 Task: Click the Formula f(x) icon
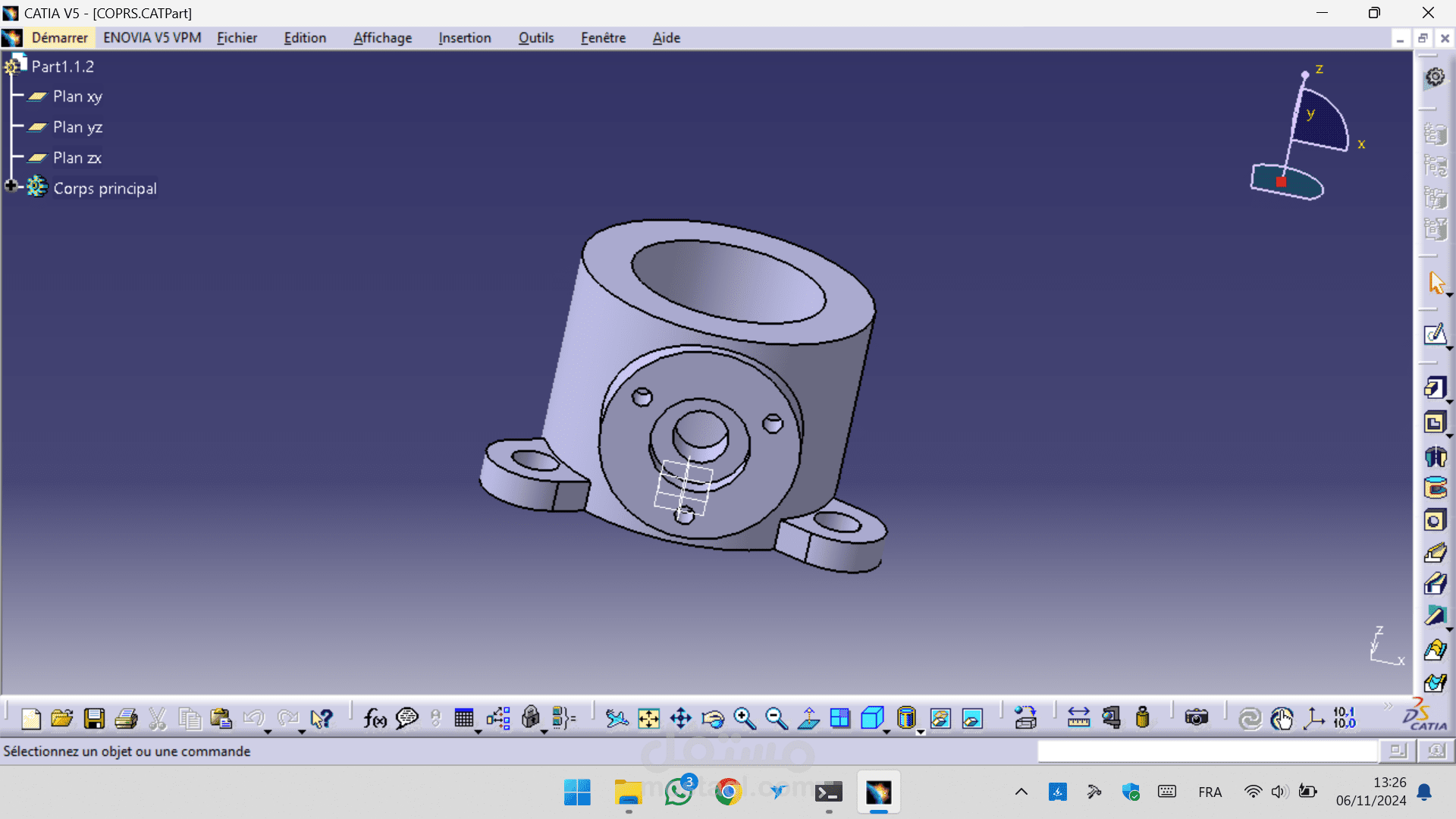click(375, 717)
